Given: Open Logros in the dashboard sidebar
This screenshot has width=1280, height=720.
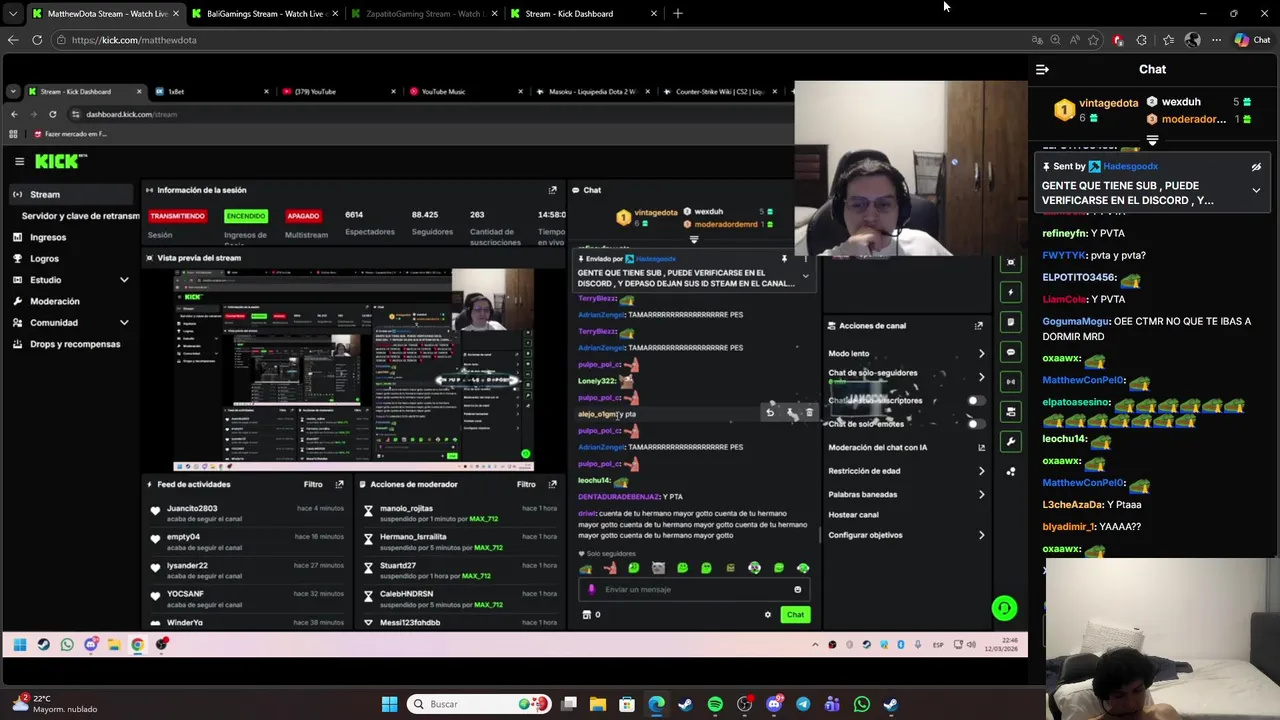Looking at the screenshot, I should point(44,259).
